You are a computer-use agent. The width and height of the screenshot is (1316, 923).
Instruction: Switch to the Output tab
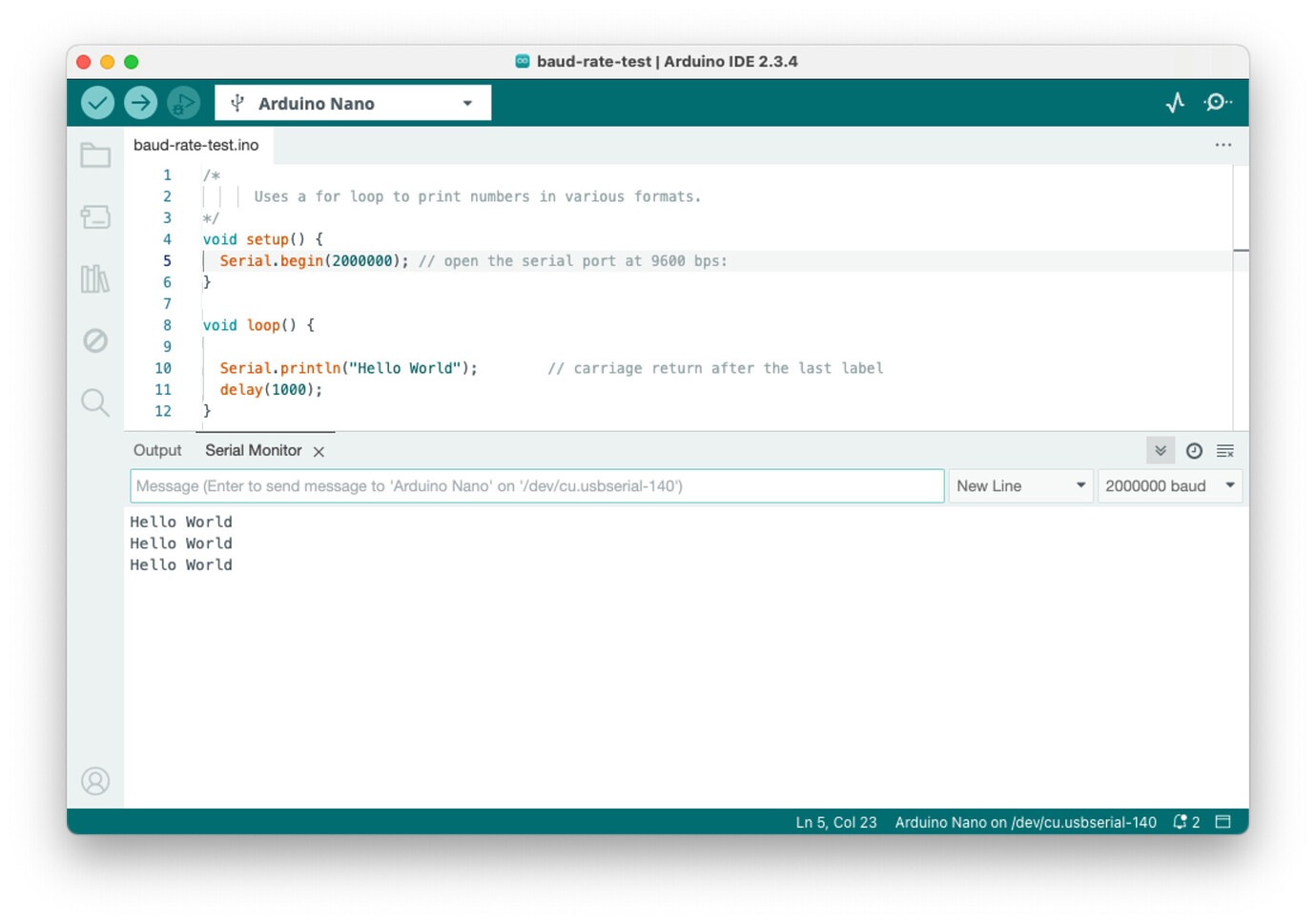(157, 450)
